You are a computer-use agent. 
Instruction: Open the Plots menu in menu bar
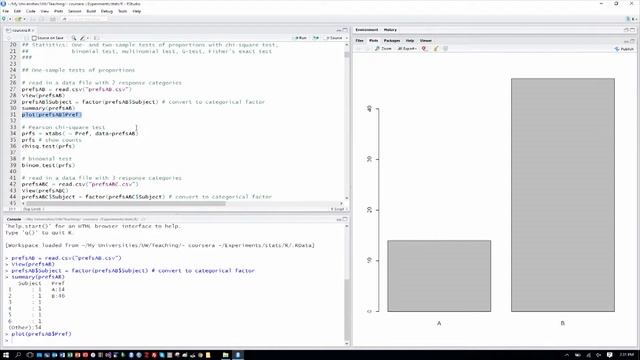click(58, 11)
